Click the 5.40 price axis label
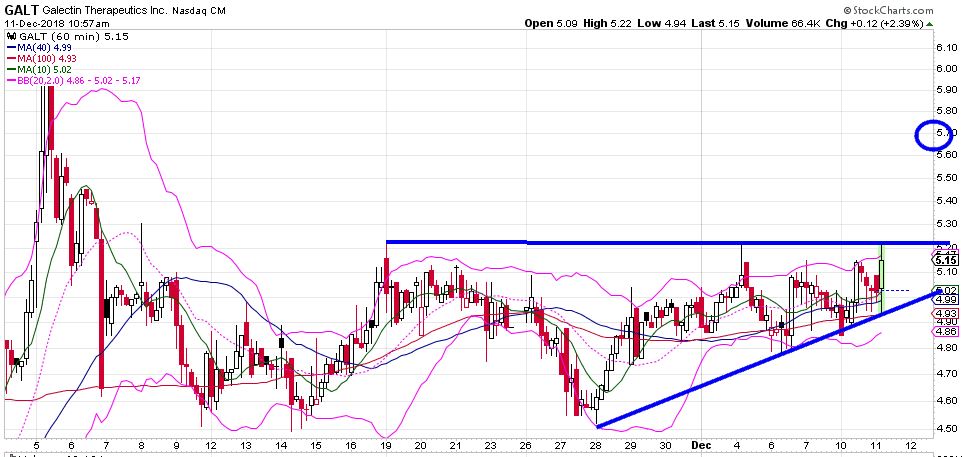Viewport: 962px width, 457px height. [x=948, y=201]
